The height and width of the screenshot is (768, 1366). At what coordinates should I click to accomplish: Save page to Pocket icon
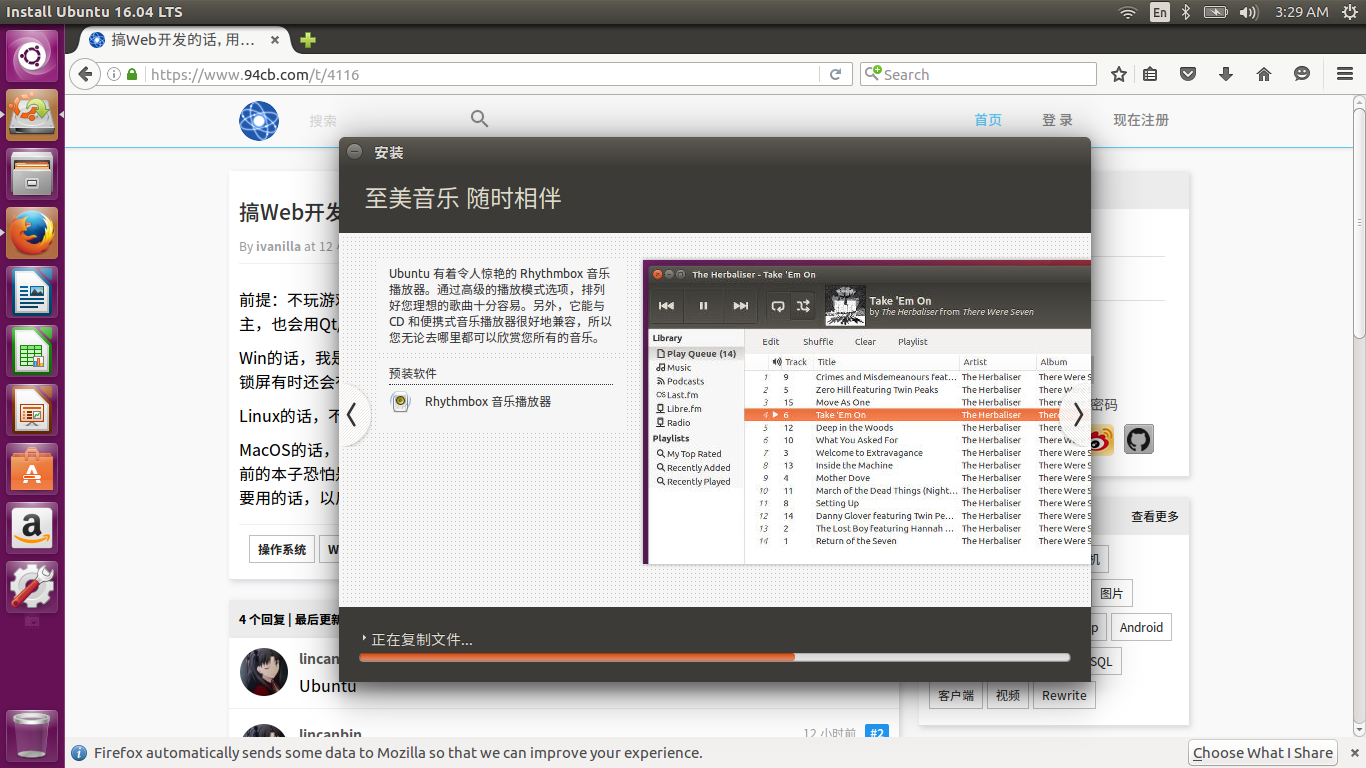[1188, 74]
